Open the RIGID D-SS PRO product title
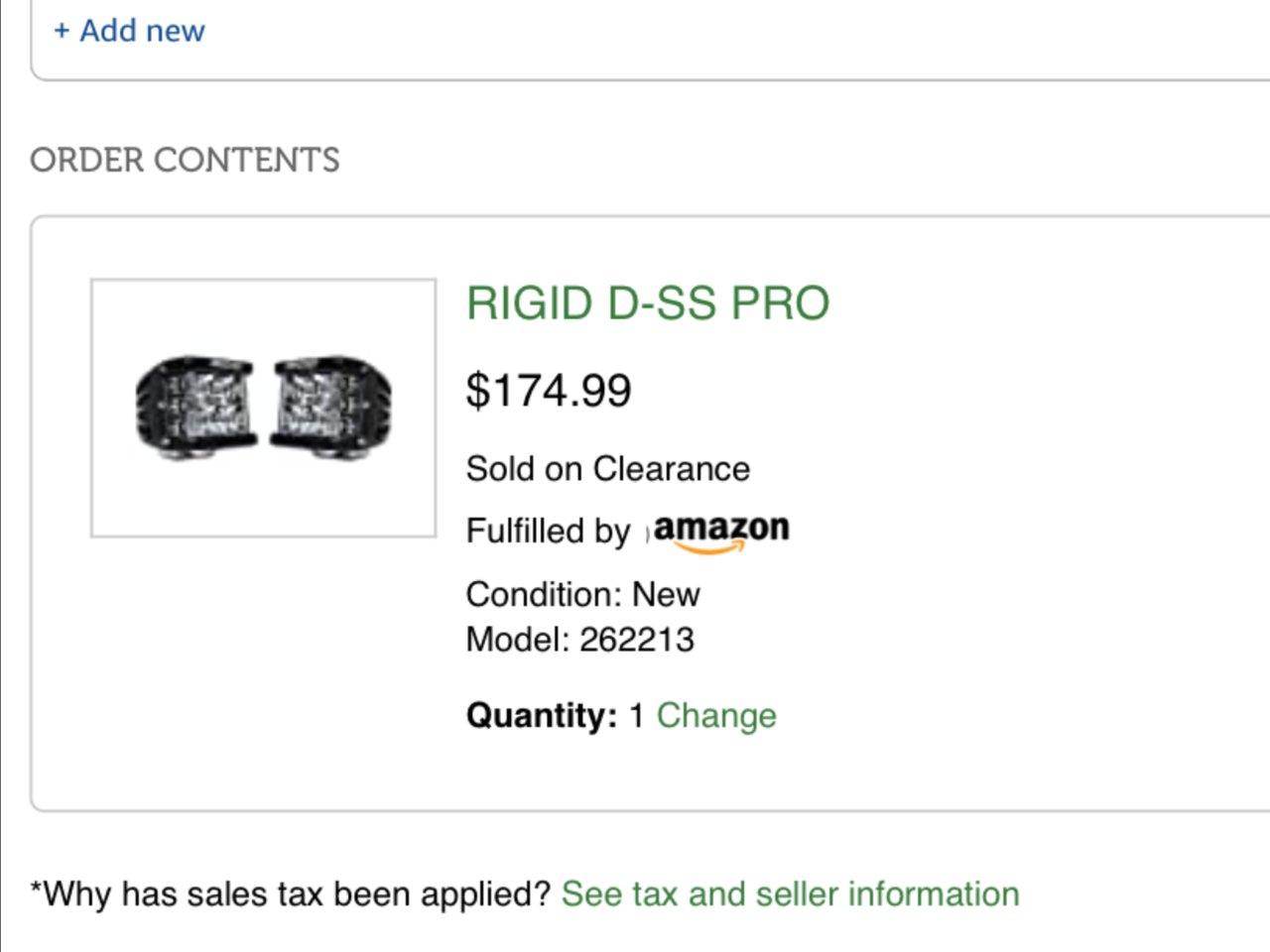 (648, 303)
